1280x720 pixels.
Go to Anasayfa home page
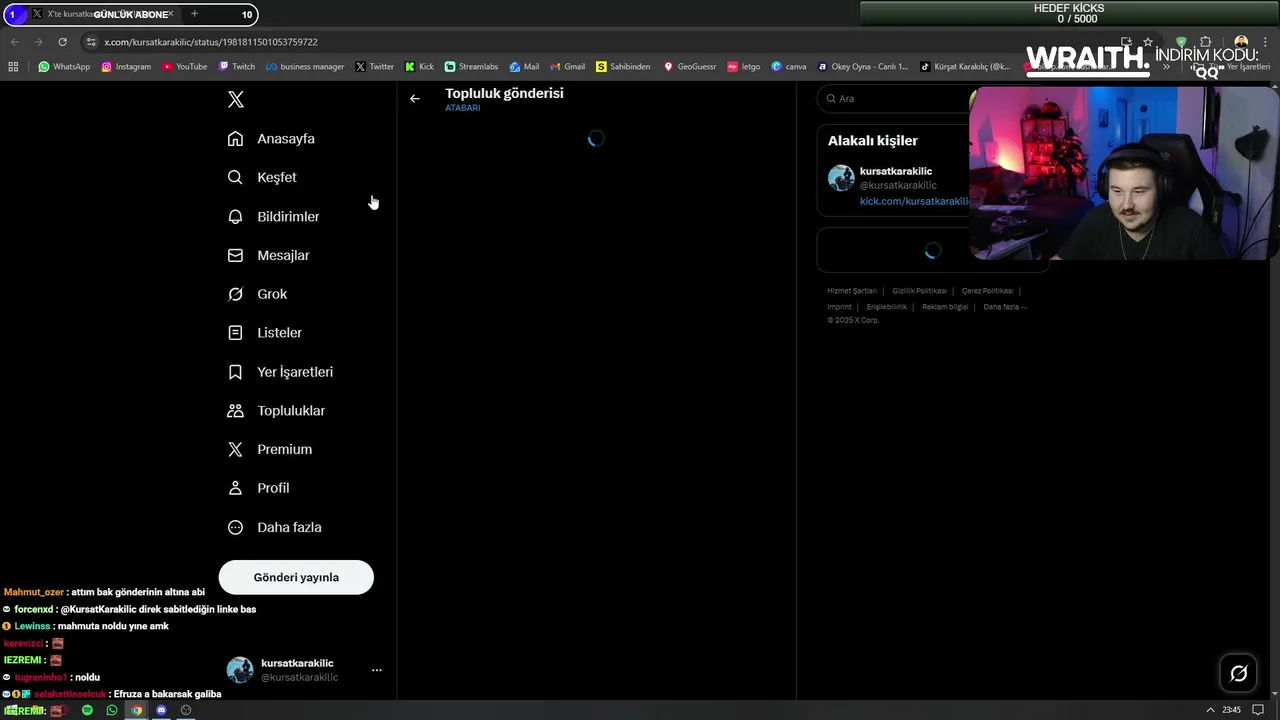pyautogui.click(x=271, y=139)
